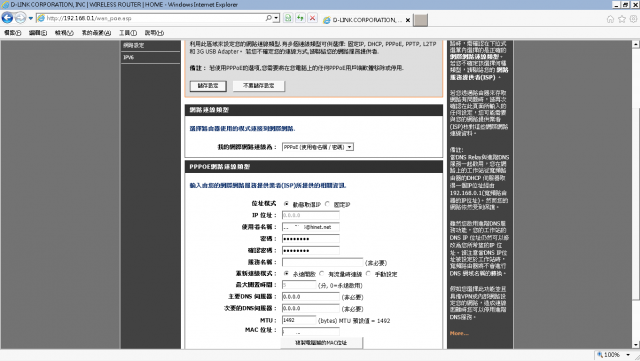The height and width of the screenshot is (361, 640).
Task: Click the address bar URL field
Action: 155,18
